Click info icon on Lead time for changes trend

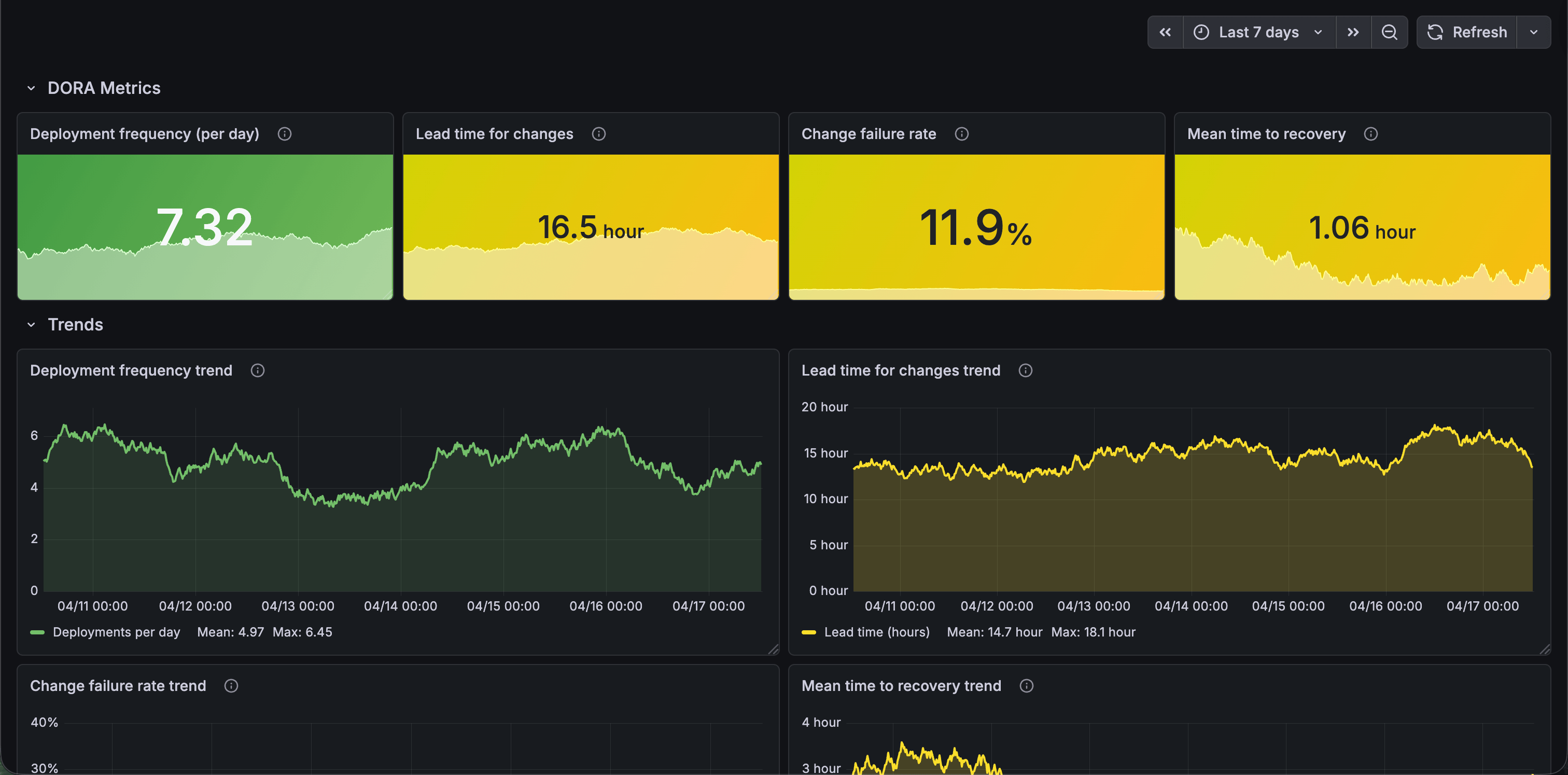click(1025, 371)
